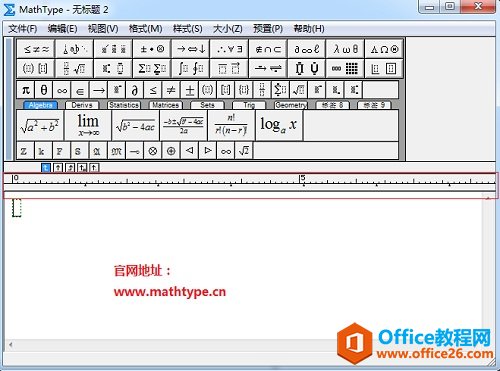Open the 编辑(E) menu
This screenshot has width=500, height=371.
(62, 29)
